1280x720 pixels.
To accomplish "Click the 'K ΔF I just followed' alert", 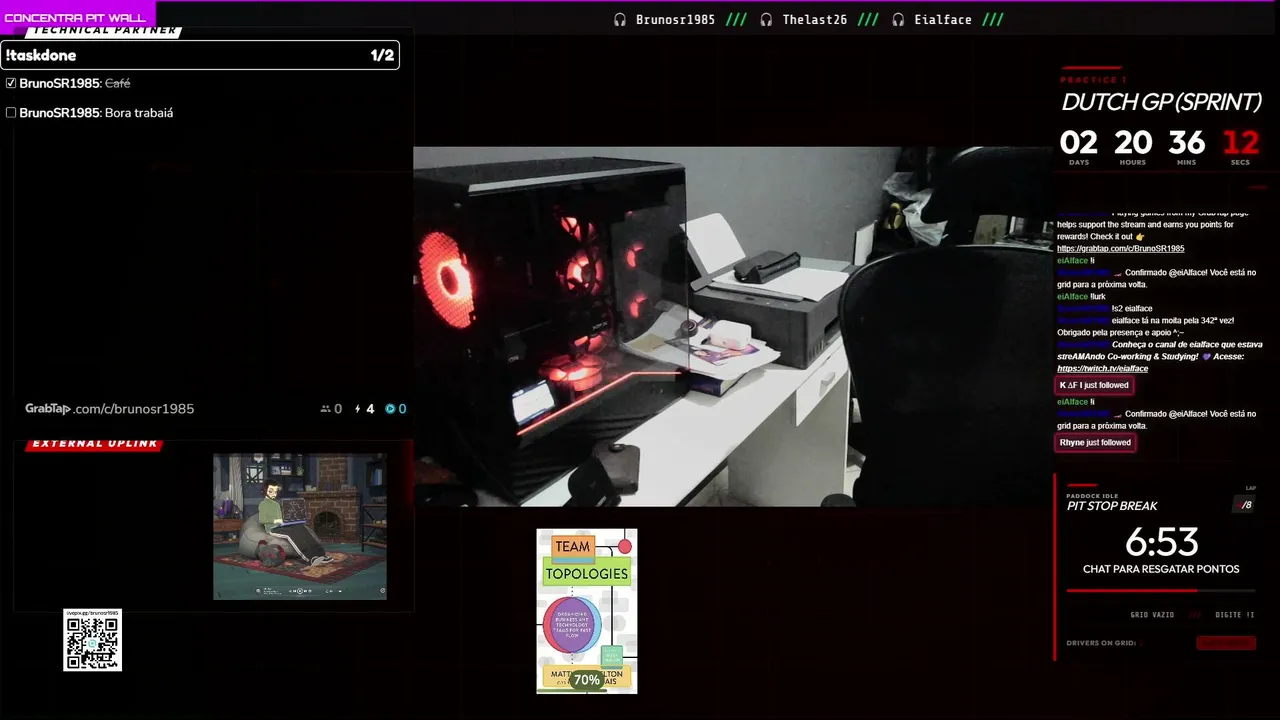I will [1094, 385].
